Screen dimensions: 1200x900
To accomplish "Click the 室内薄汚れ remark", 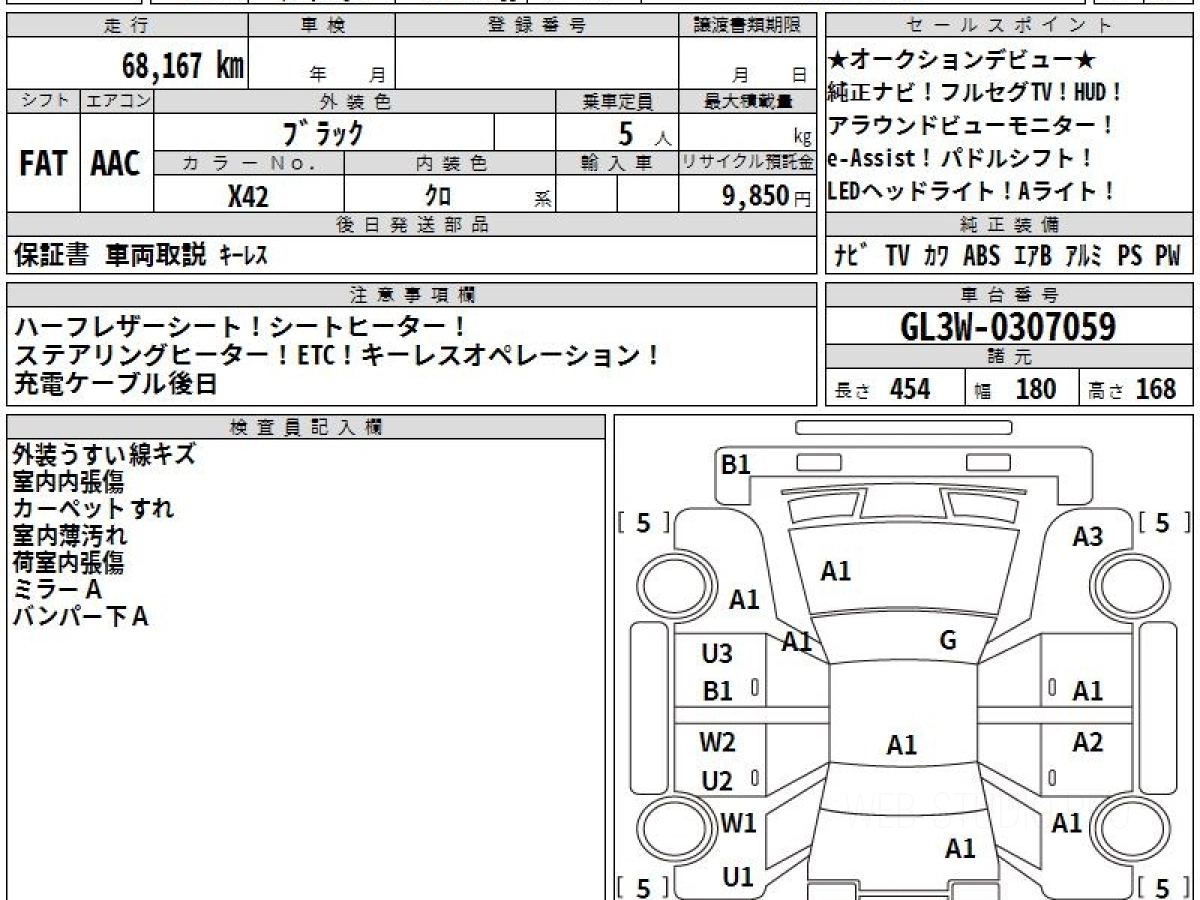I will 70,535.
